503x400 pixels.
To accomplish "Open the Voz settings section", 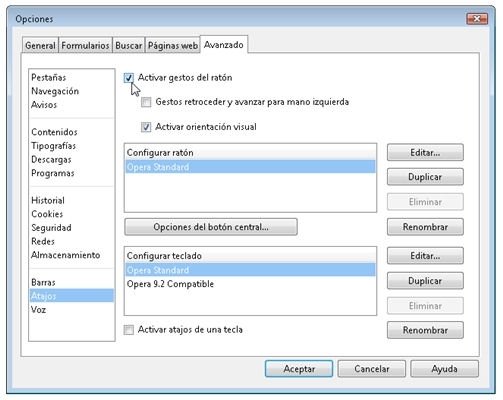I will 38,310.
